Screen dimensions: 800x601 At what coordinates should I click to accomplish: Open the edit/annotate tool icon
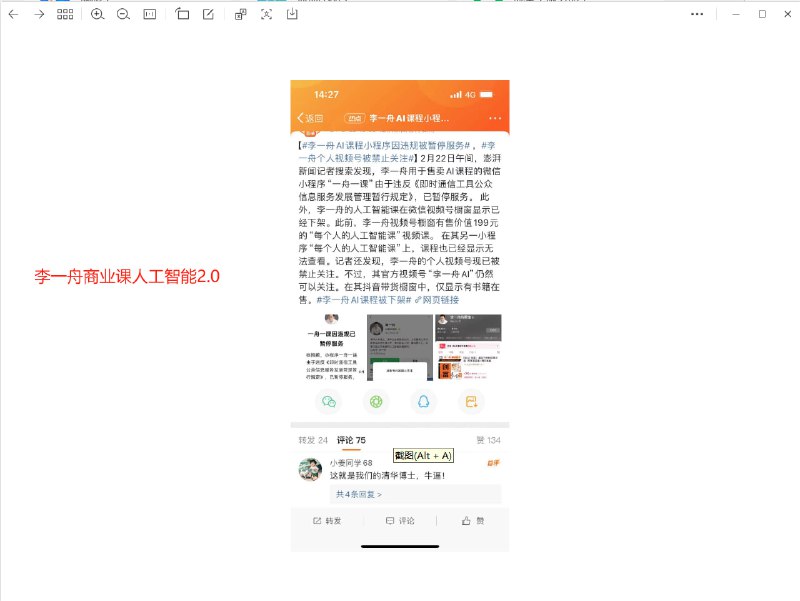[x=210, y=15]
